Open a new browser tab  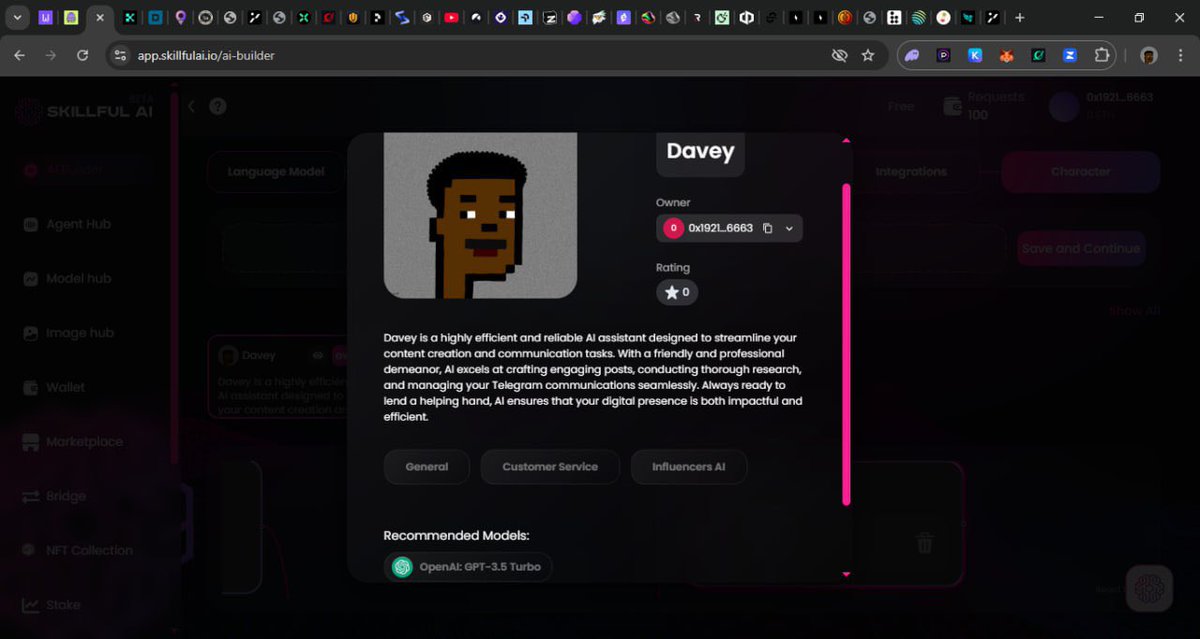1019,18
